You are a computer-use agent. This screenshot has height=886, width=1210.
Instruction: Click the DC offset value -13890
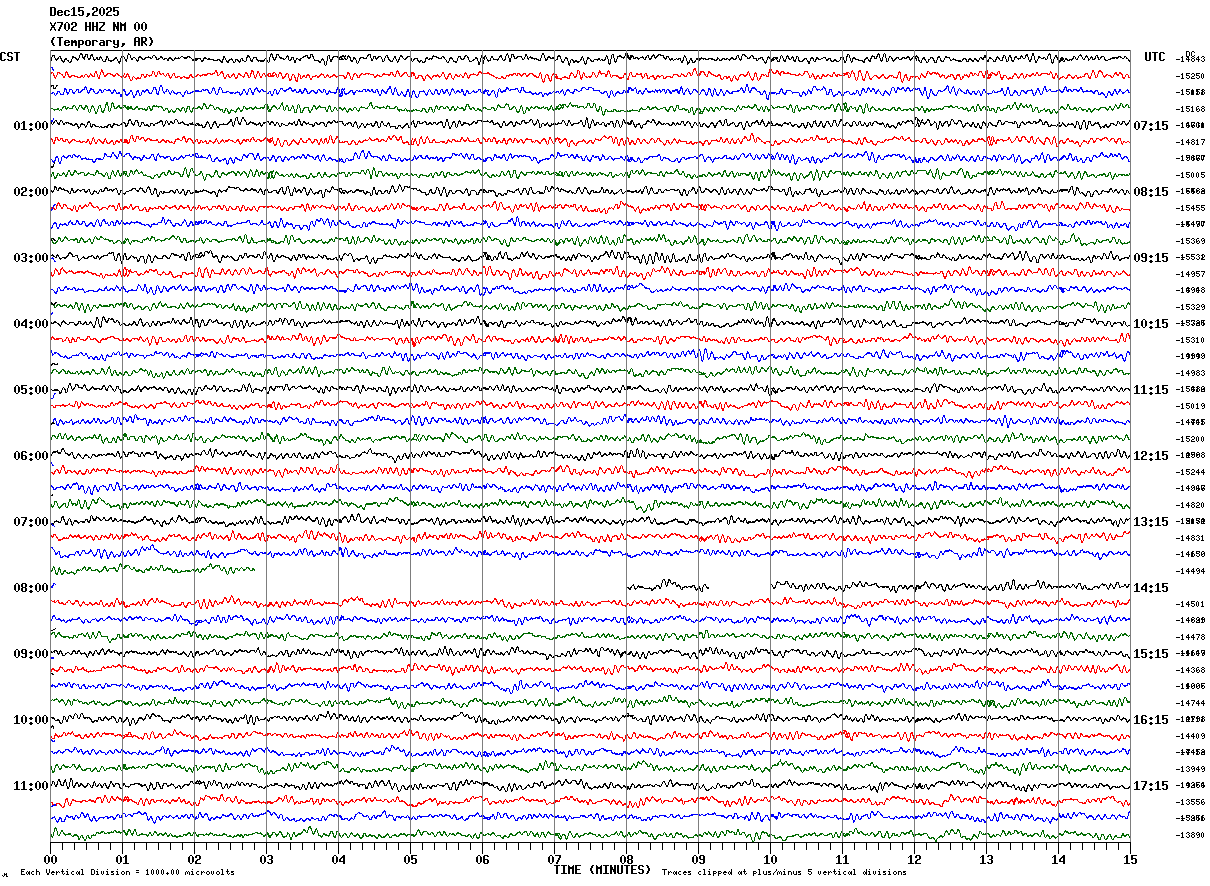[1191, 835]
